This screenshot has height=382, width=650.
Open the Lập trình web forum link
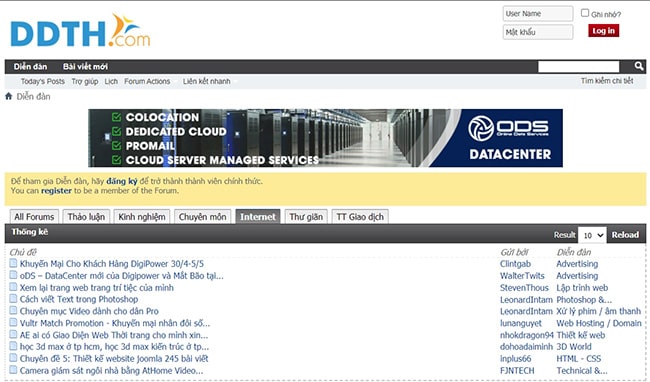click(x=582, y=288)
